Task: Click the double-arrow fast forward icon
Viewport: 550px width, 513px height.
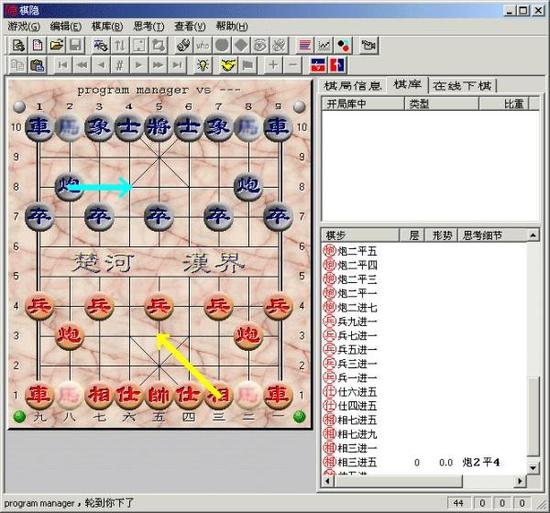Action: 158,65
